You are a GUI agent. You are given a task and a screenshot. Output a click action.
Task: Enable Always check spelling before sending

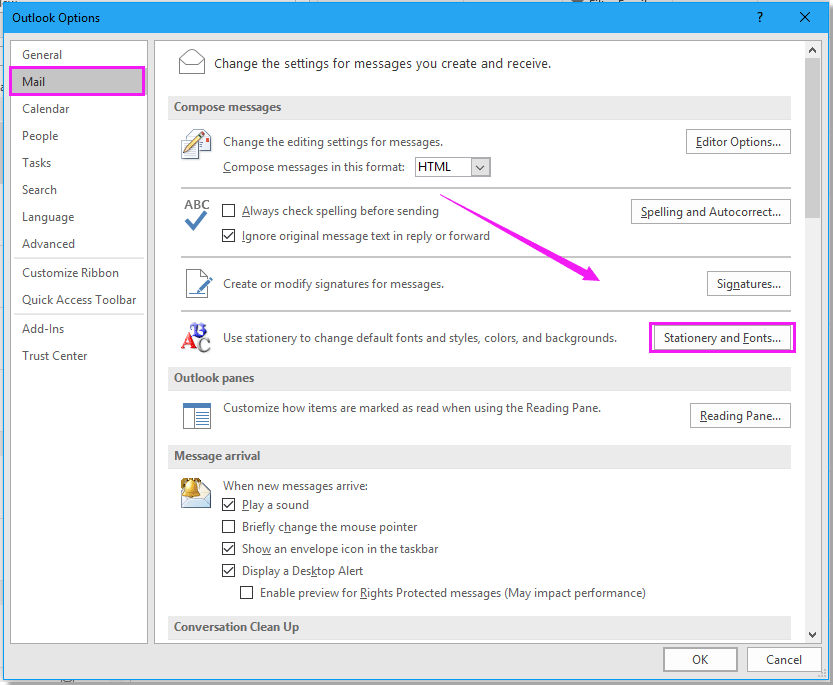[x=229, y=211]
